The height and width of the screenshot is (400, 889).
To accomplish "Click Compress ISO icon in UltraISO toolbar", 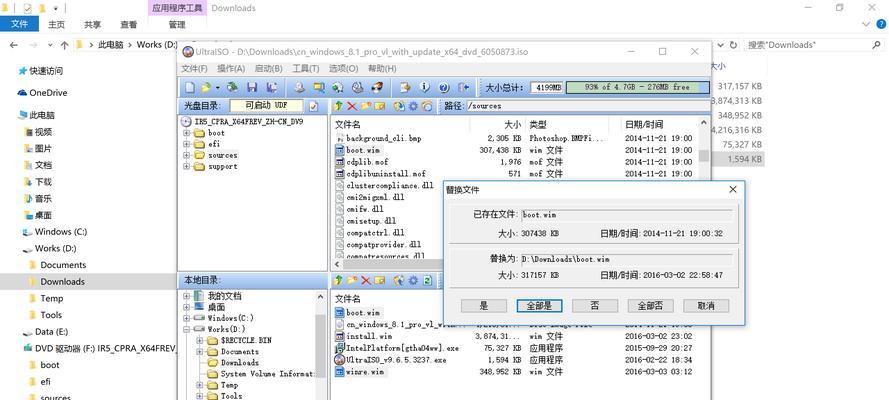I will [x=319, y=87].
